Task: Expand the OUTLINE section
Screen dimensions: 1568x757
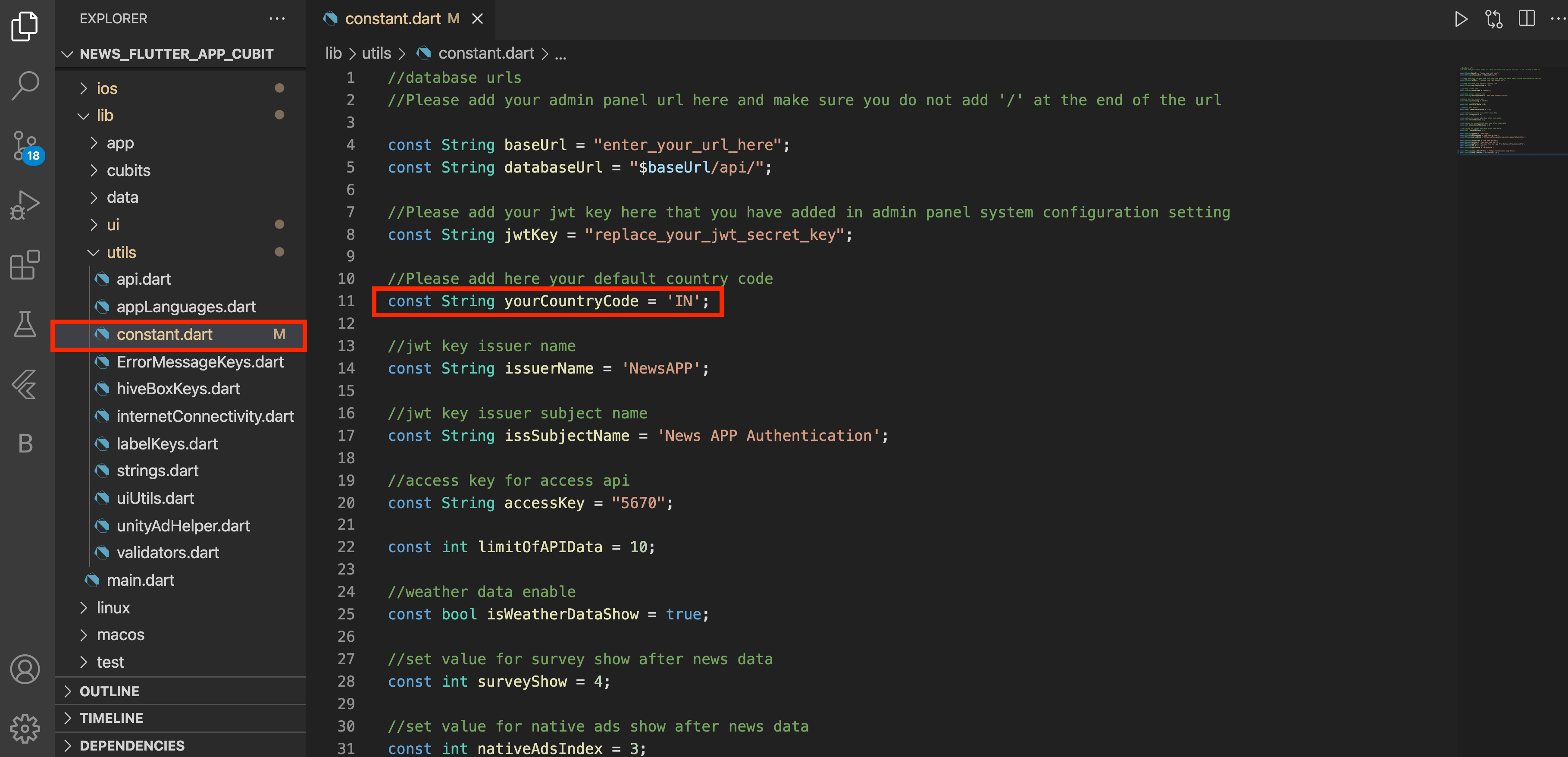Action: click(110, 691)
